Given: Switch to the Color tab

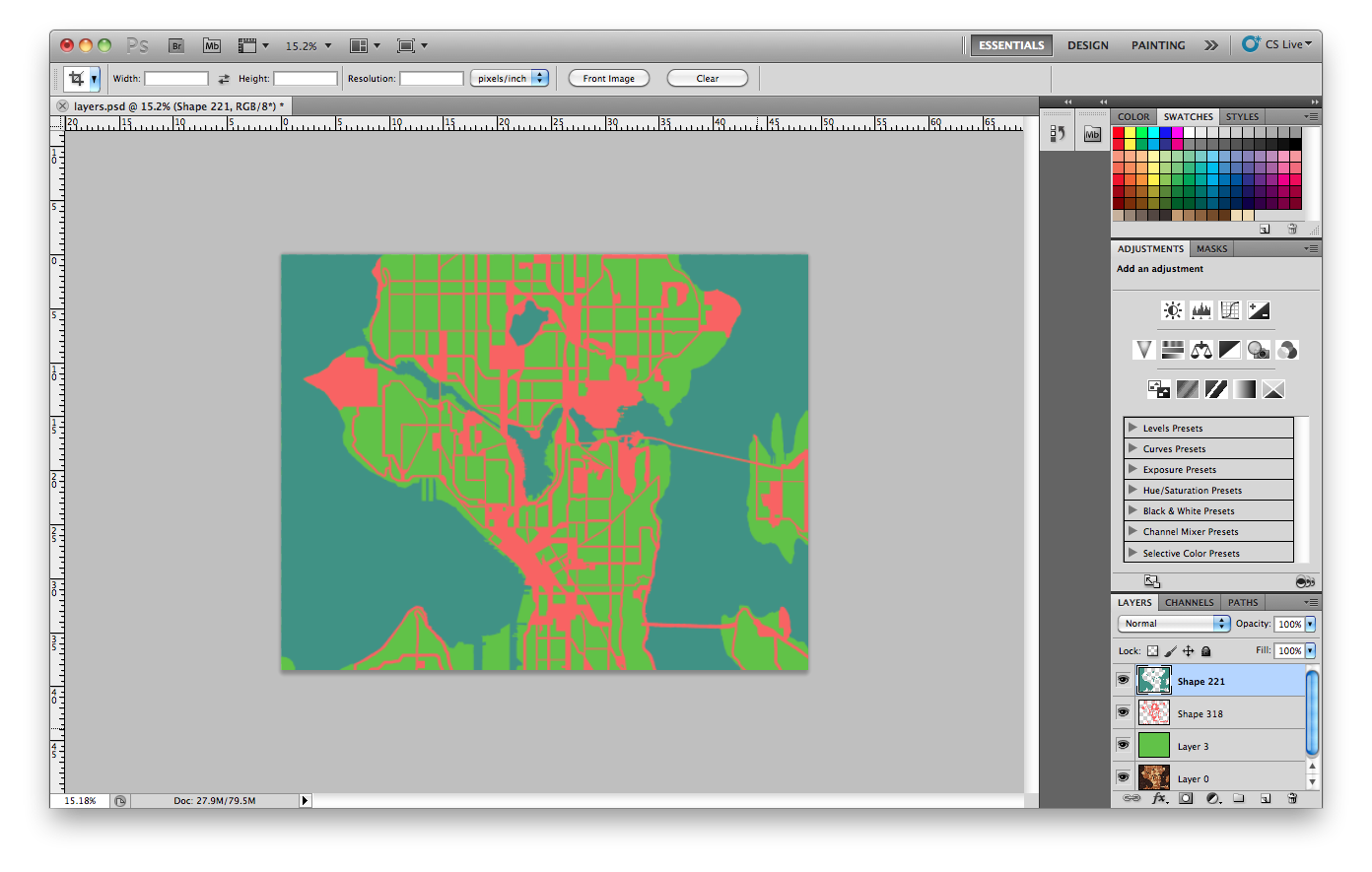Looking at the screenshot, I should 1132,116.
